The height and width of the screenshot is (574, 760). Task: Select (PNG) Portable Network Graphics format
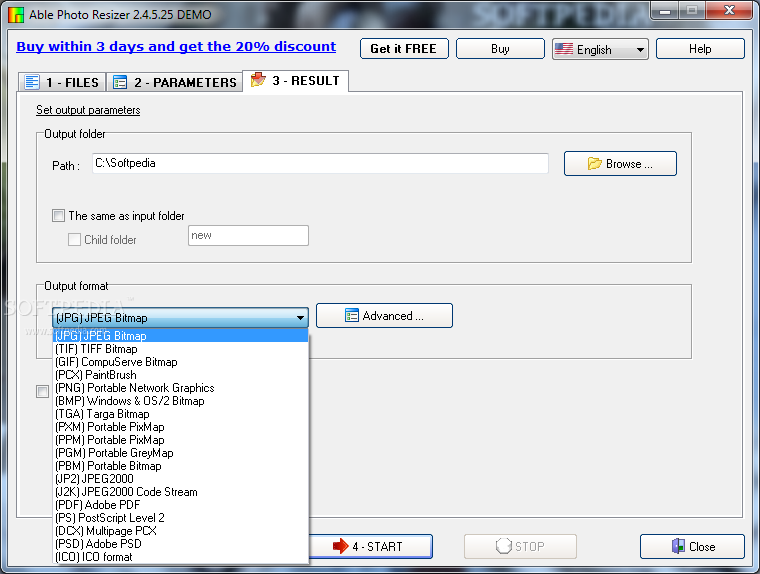tap(180, 388)
